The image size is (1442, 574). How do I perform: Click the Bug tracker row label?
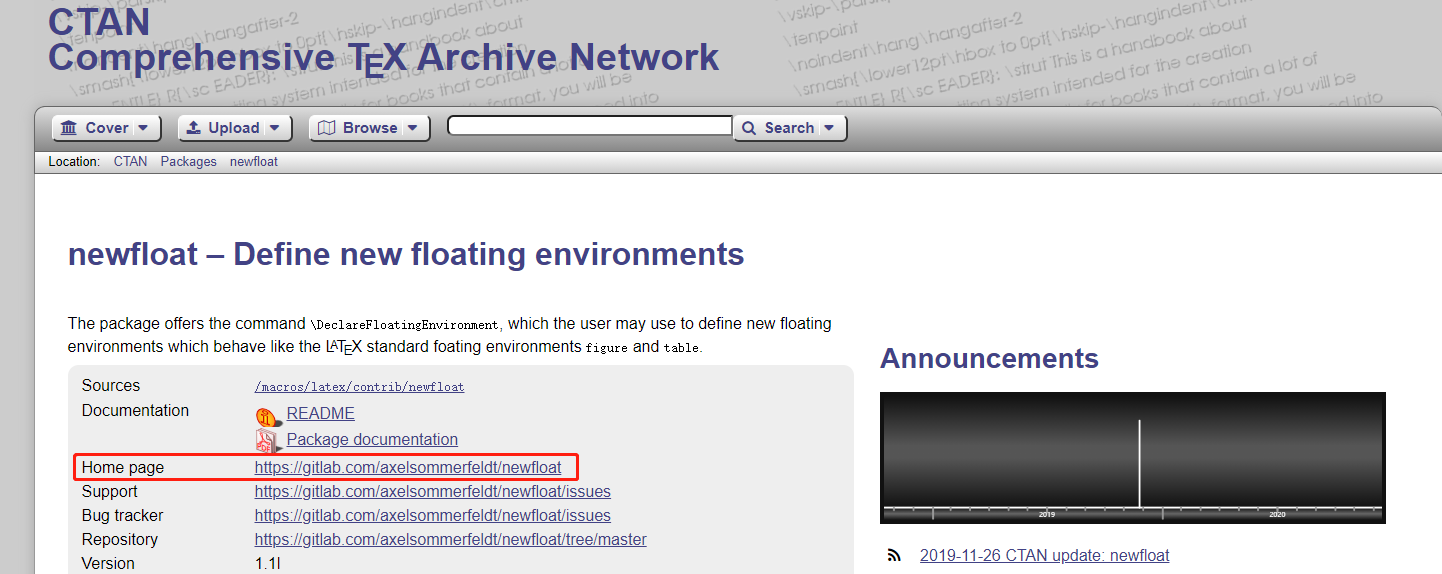point(122,515)
